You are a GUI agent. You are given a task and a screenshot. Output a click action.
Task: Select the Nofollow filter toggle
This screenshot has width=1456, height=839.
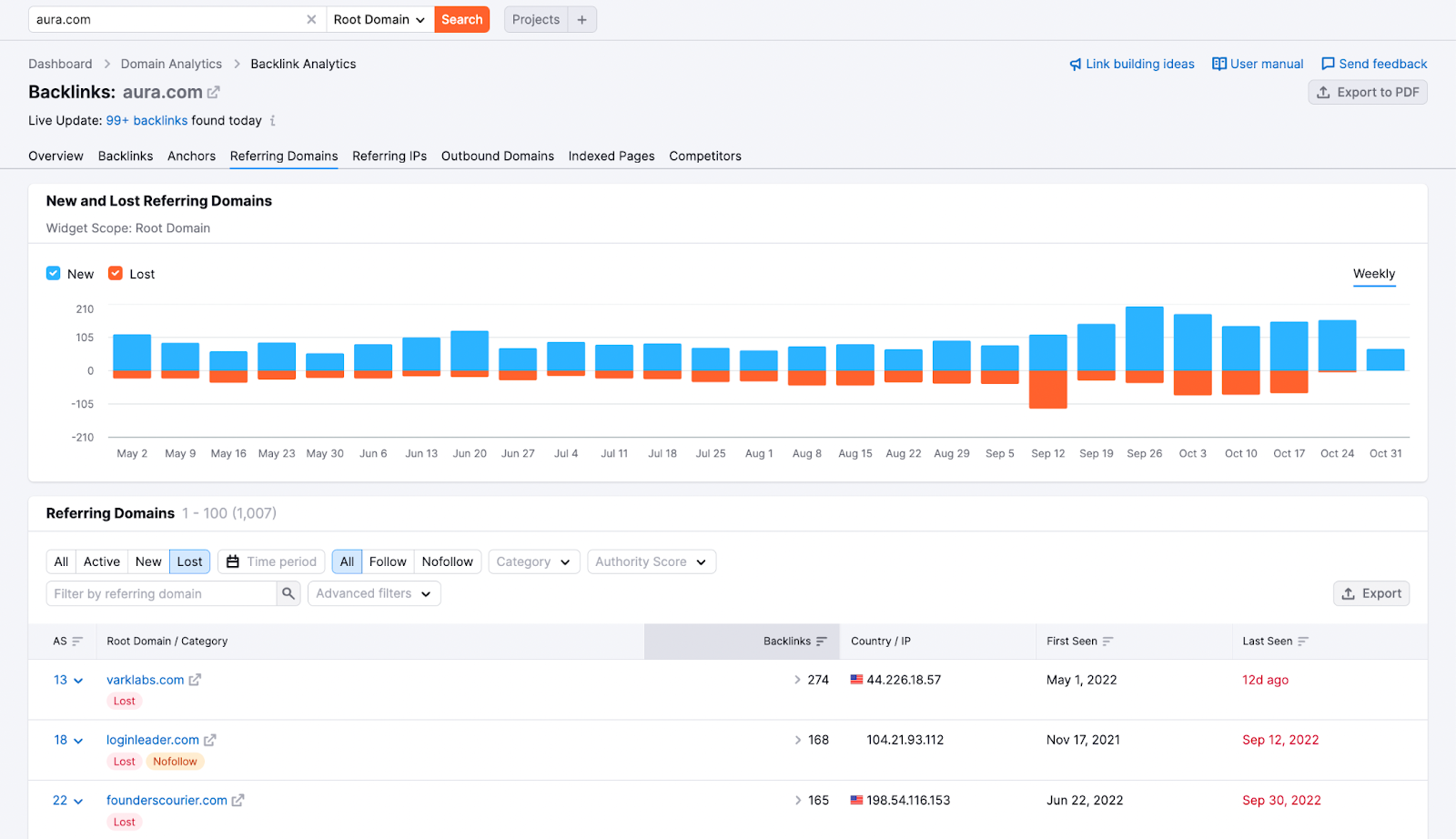[x=447, y=561]
